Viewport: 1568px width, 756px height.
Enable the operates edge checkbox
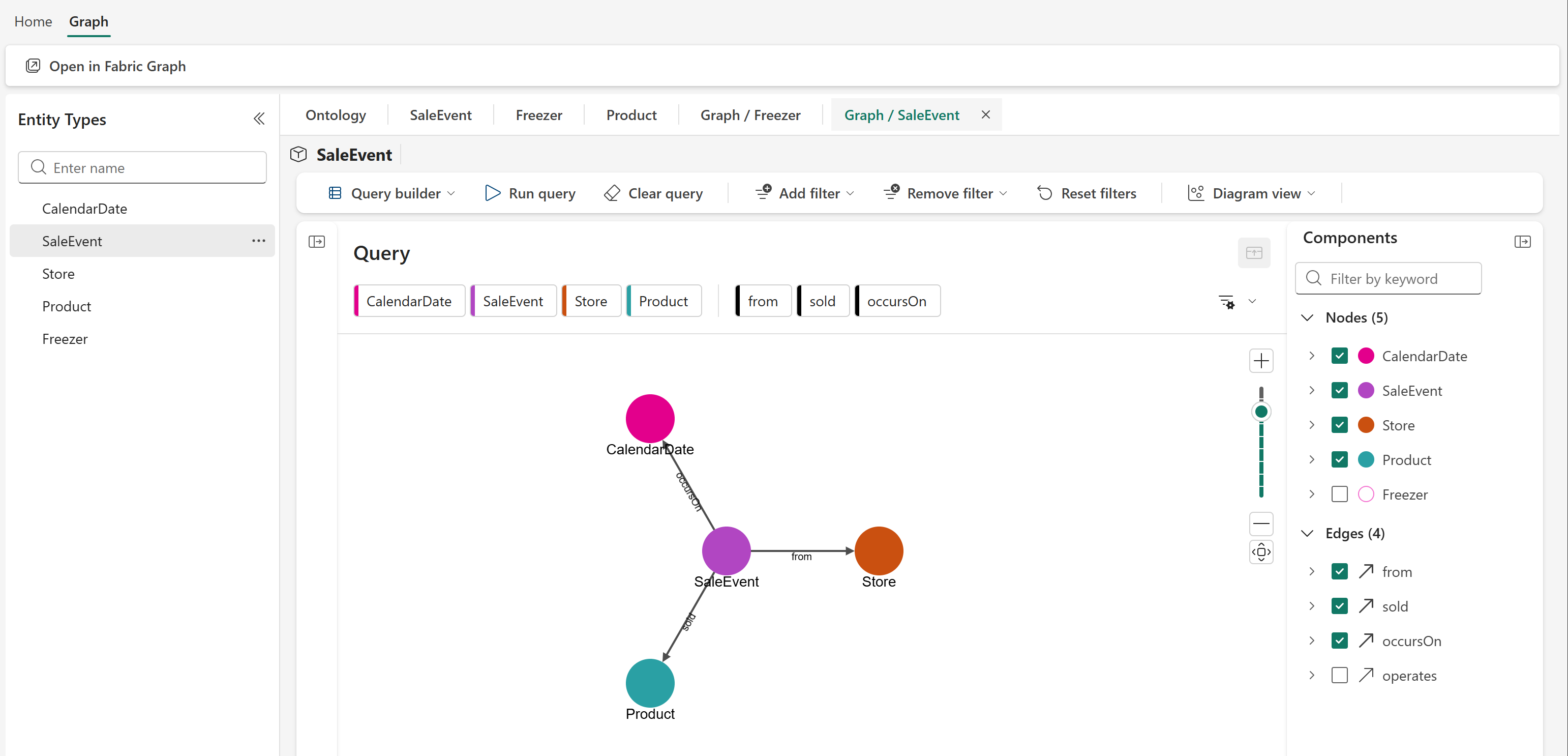[1339, 675]
